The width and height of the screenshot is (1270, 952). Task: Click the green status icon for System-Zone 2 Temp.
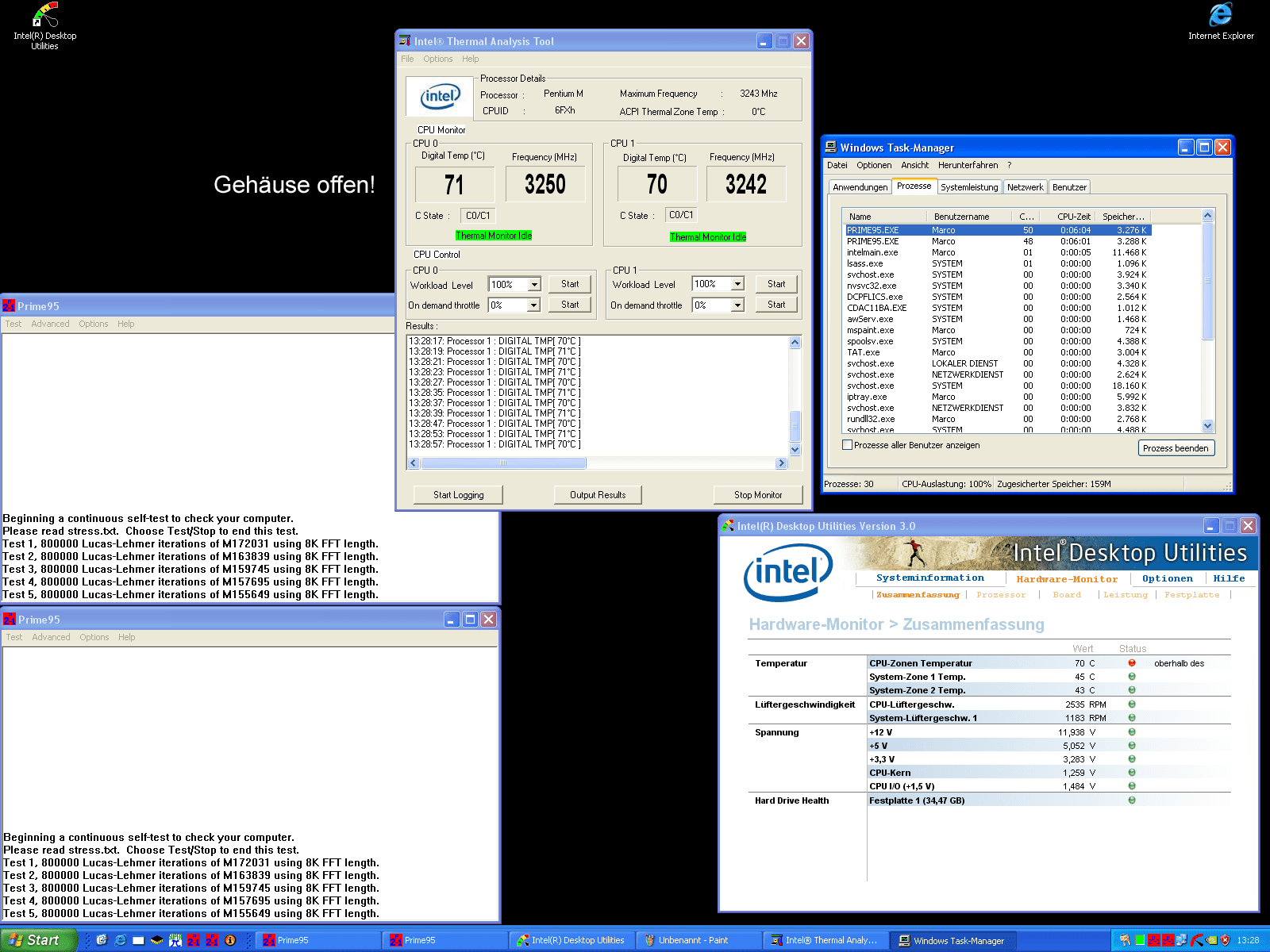pos(1132,690)
